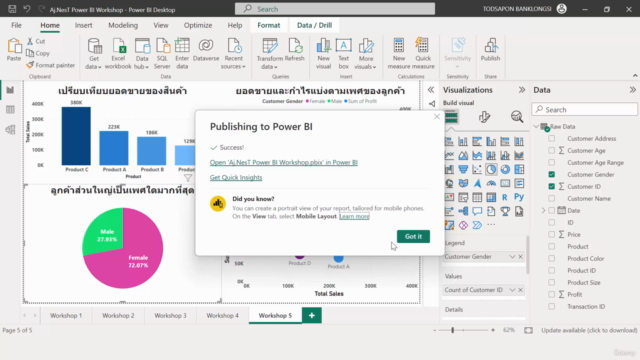Switch to the Modeling tab
The height and width of the screenshot is (360, 640).
coord(123,25)
